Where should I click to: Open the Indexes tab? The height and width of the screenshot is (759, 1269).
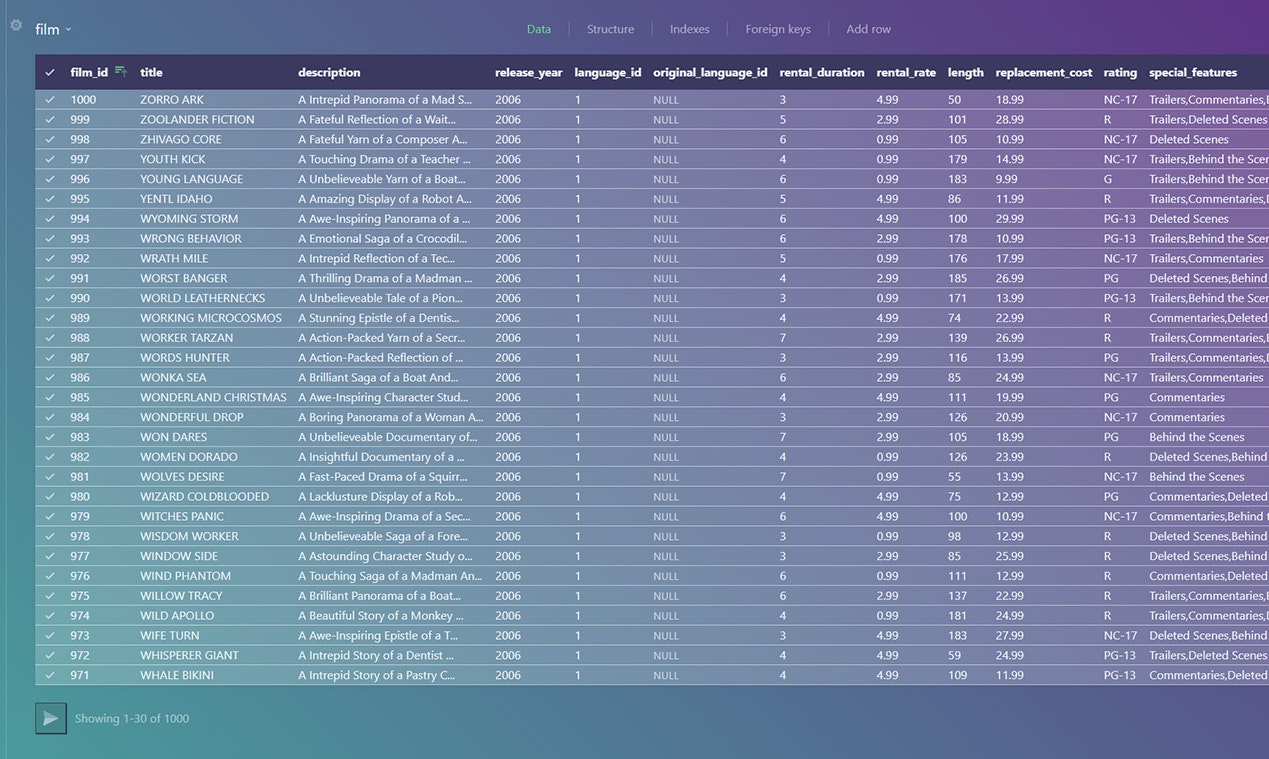pyautogui.click(x=690, y=29)
